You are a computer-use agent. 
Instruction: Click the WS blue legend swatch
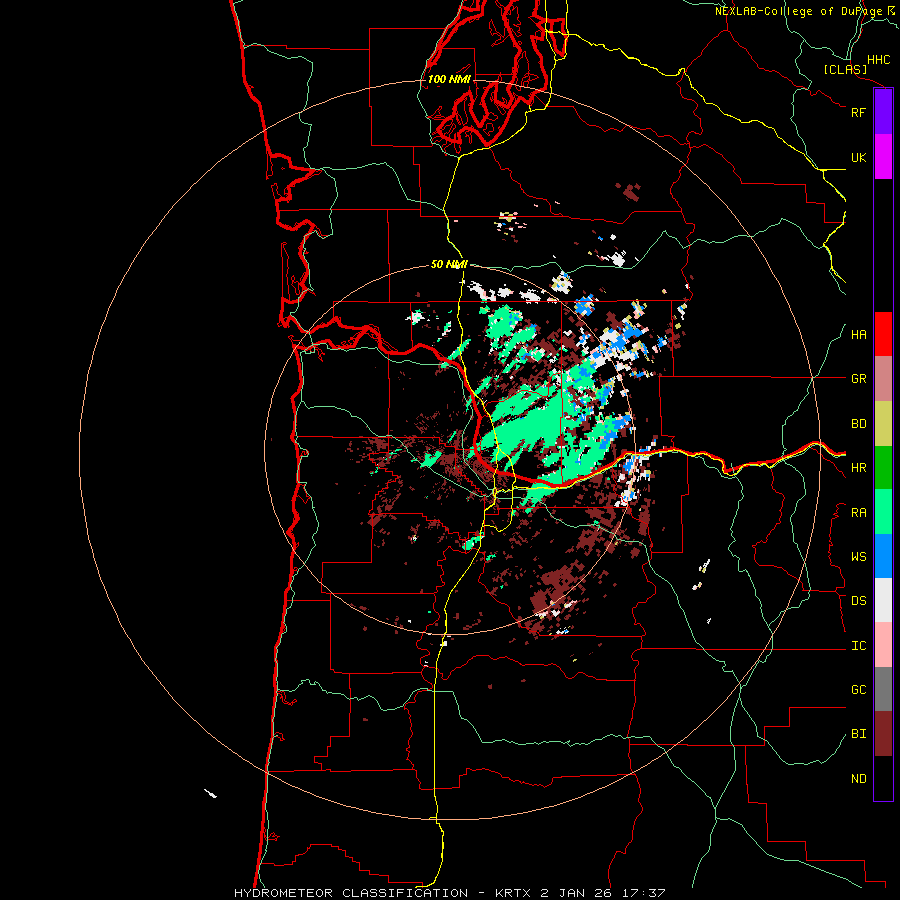pyautogui.click(x=883, y=556)
